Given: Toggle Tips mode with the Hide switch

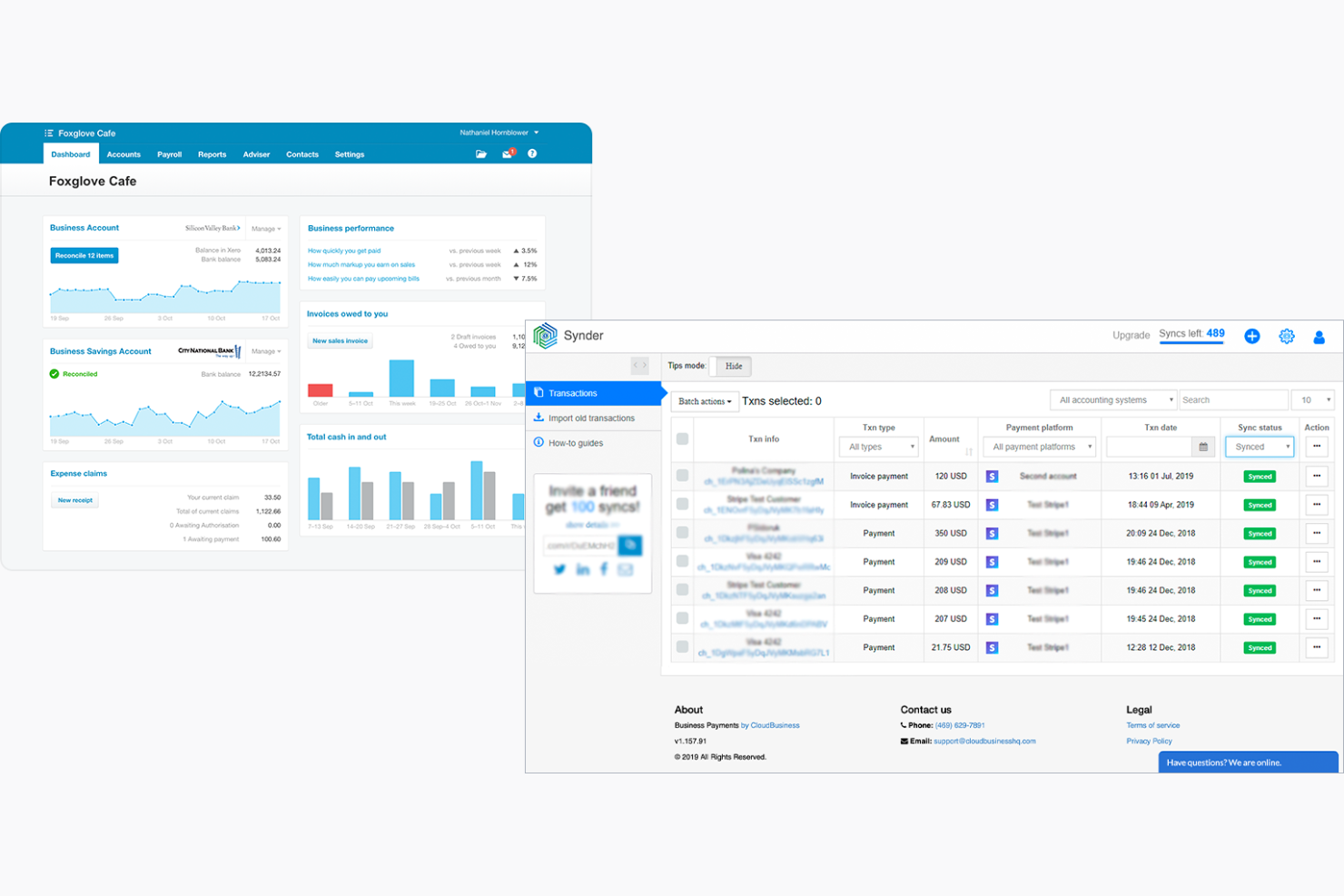Looking at the screenshot, I should 730,366.
